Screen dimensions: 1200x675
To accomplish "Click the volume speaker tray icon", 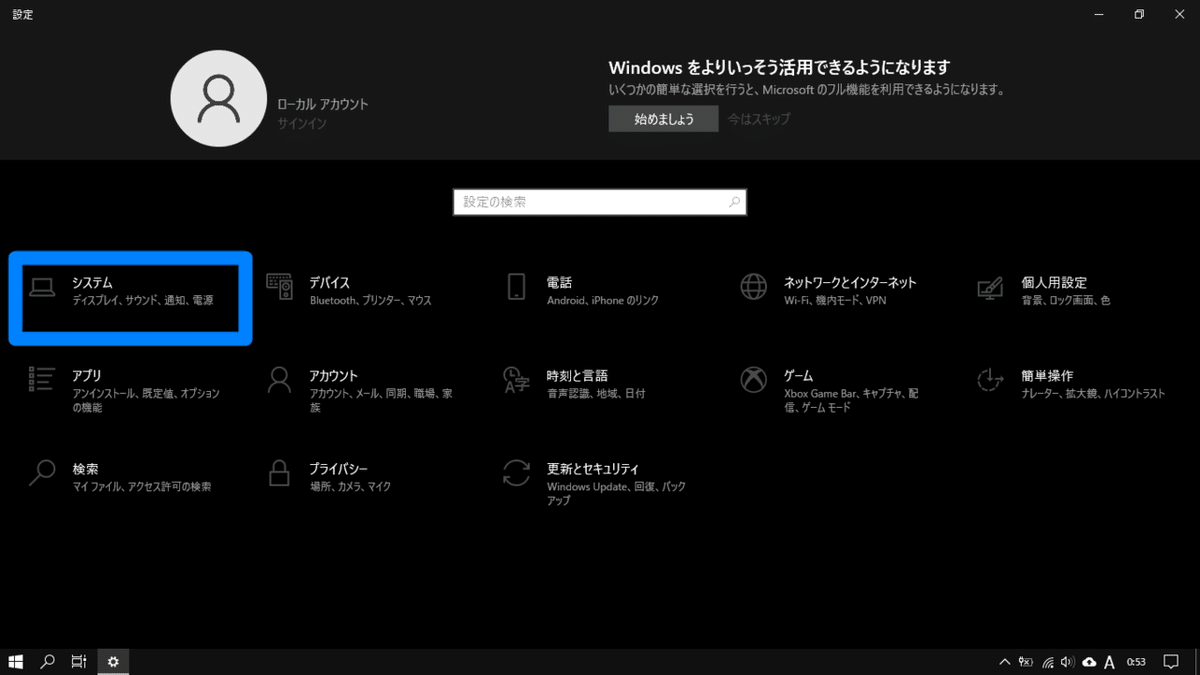I will [1068, 662].
